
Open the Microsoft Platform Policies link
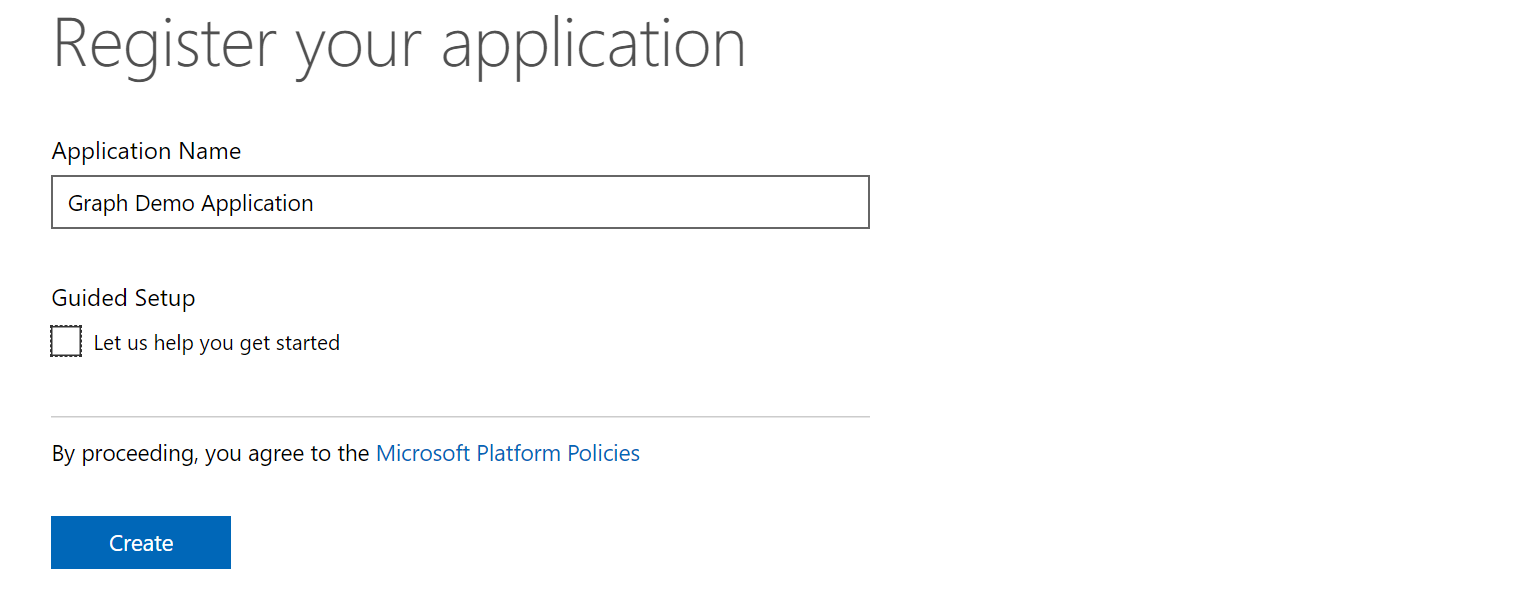click(x=508, y=453)
